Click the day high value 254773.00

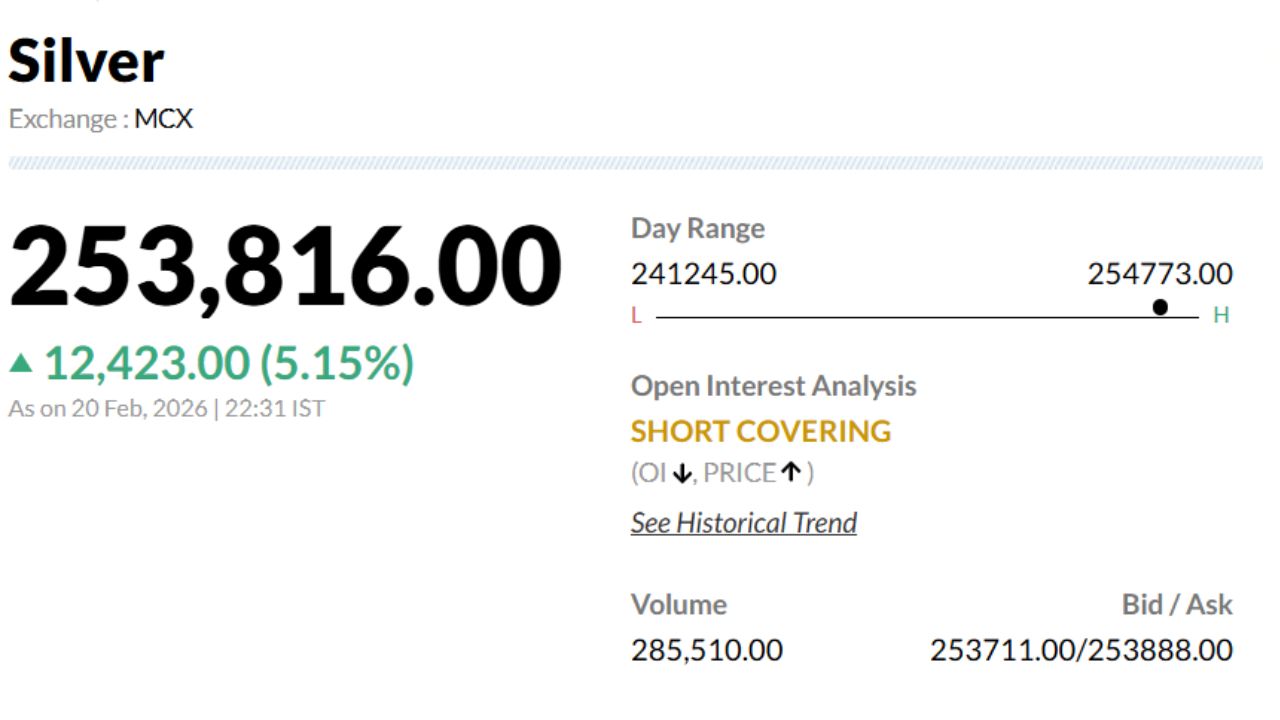click(x=1160, y=273)
